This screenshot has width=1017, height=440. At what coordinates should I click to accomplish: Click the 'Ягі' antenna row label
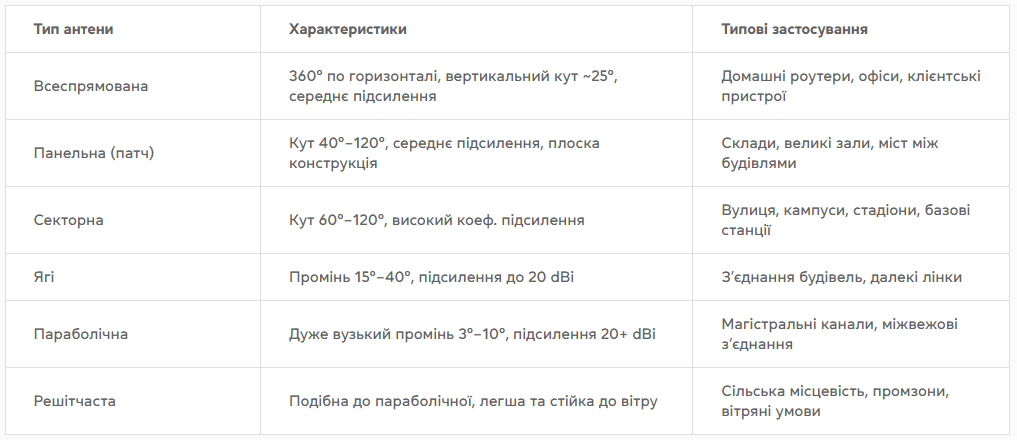click(x=44, y=277)
